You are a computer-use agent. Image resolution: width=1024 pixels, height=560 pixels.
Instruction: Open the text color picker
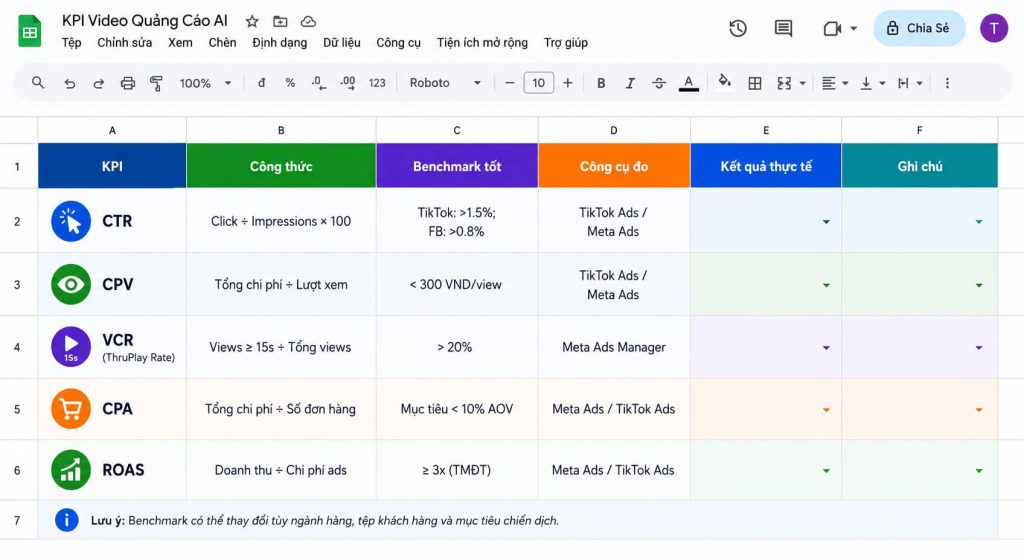(x=688, y=83)
